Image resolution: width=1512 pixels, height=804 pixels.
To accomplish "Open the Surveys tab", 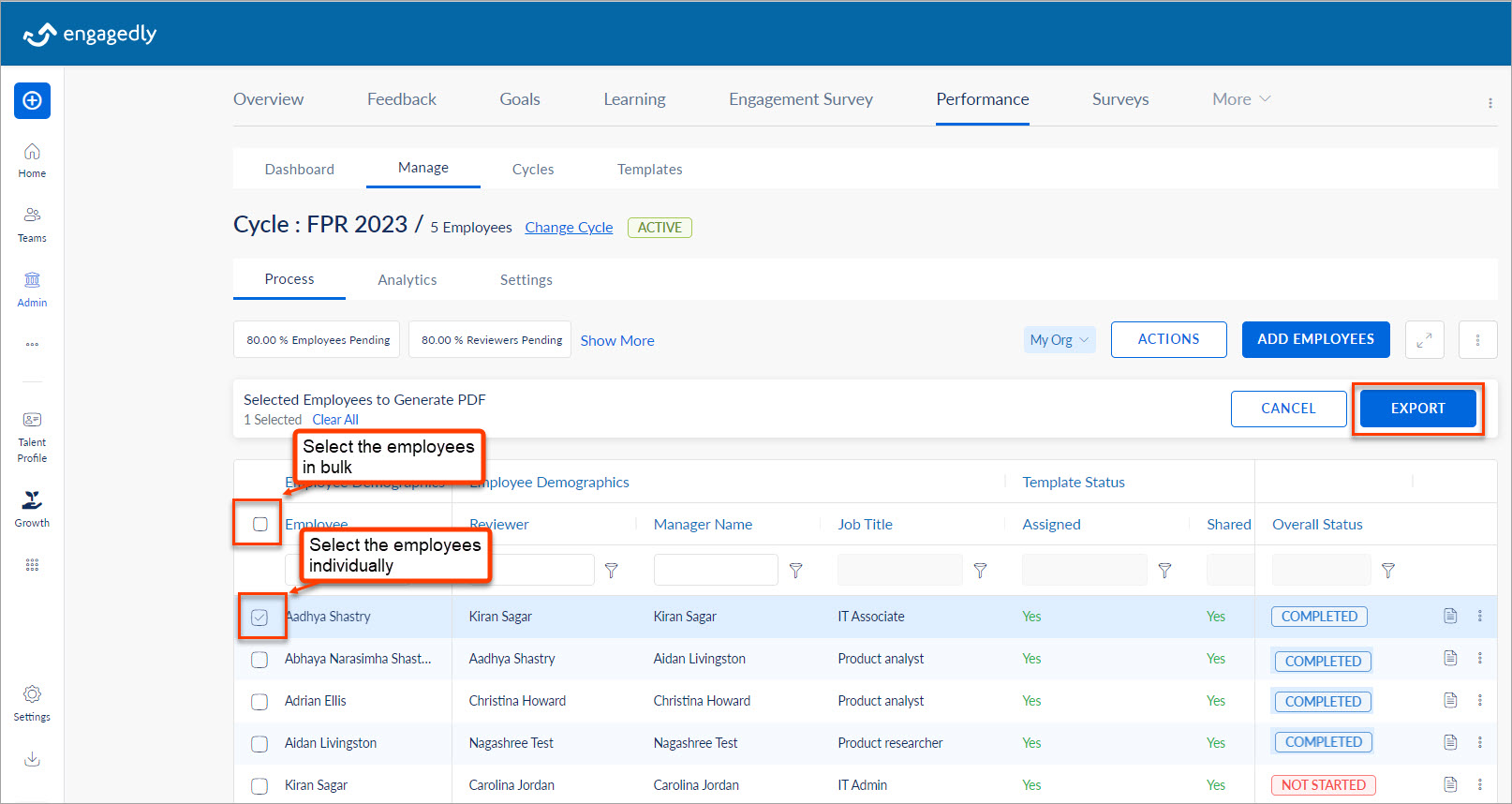I will [1120, 99].
